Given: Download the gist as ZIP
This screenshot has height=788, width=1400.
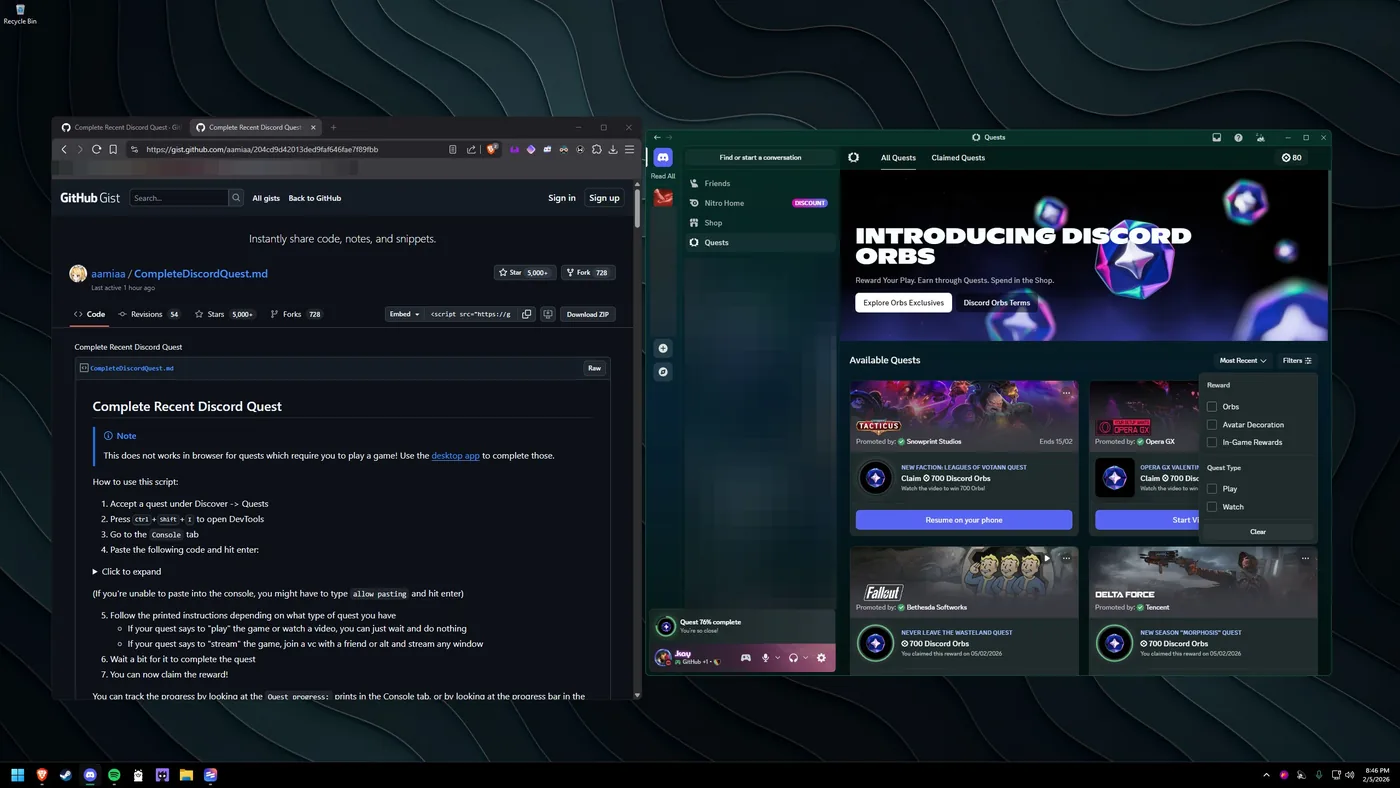Looking at the screenshot, I should point(587,314).
